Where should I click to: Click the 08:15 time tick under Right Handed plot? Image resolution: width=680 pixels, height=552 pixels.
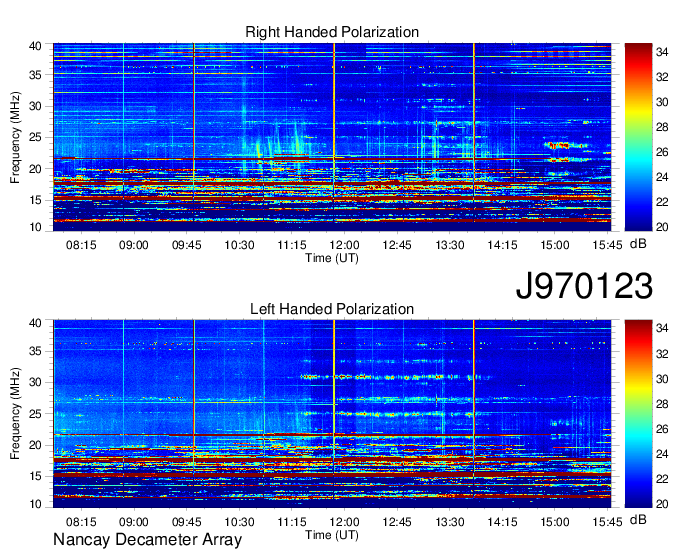point(81,245)
